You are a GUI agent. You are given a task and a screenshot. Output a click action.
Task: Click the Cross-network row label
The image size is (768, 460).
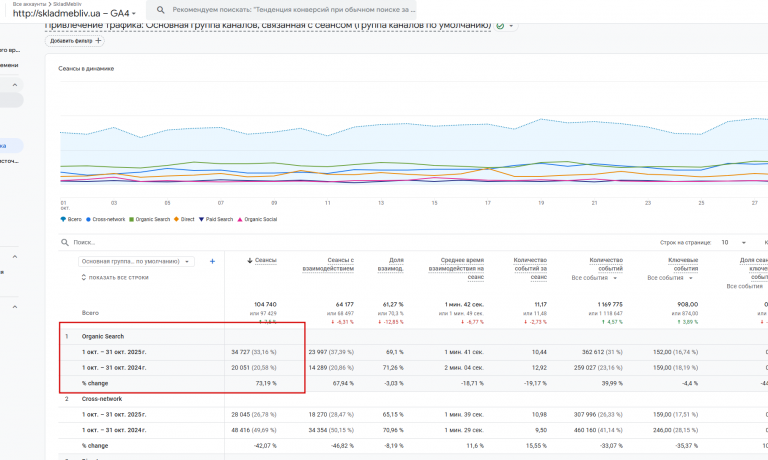[102, 399]
